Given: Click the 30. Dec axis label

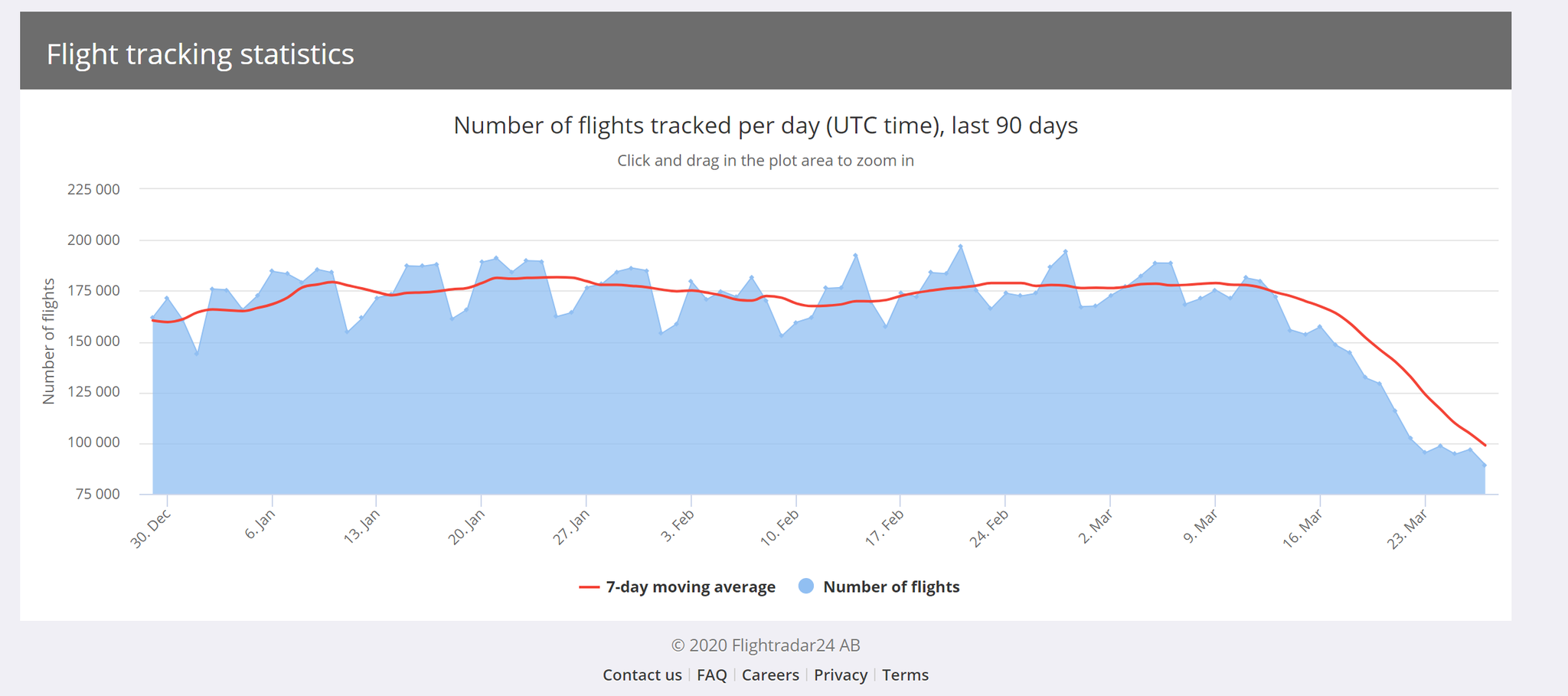Looking at the screenshot, I should 151,528.
